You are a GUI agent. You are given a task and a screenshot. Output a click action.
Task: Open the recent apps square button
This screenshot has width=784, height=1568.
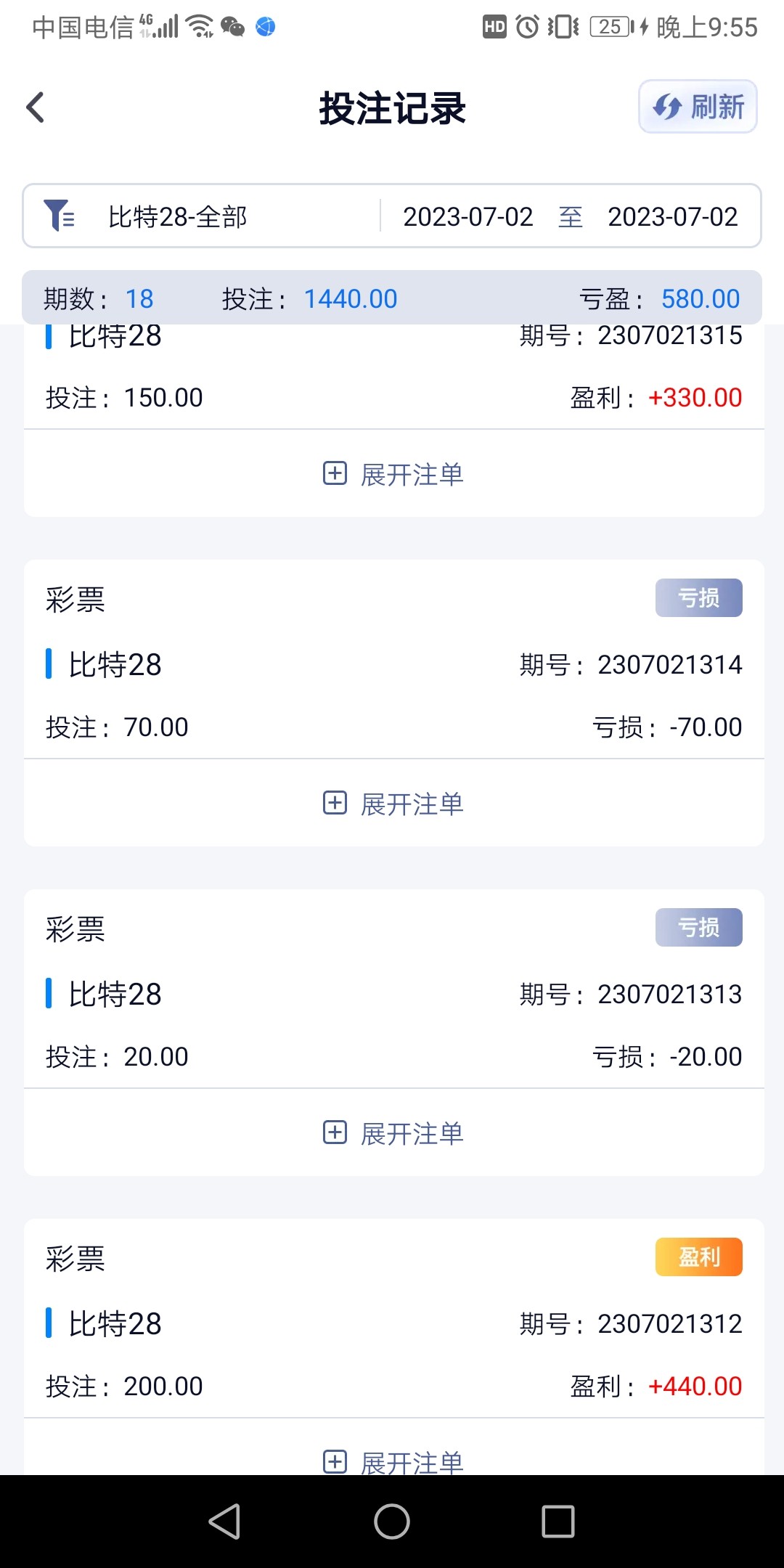[x=558, y=1522]
